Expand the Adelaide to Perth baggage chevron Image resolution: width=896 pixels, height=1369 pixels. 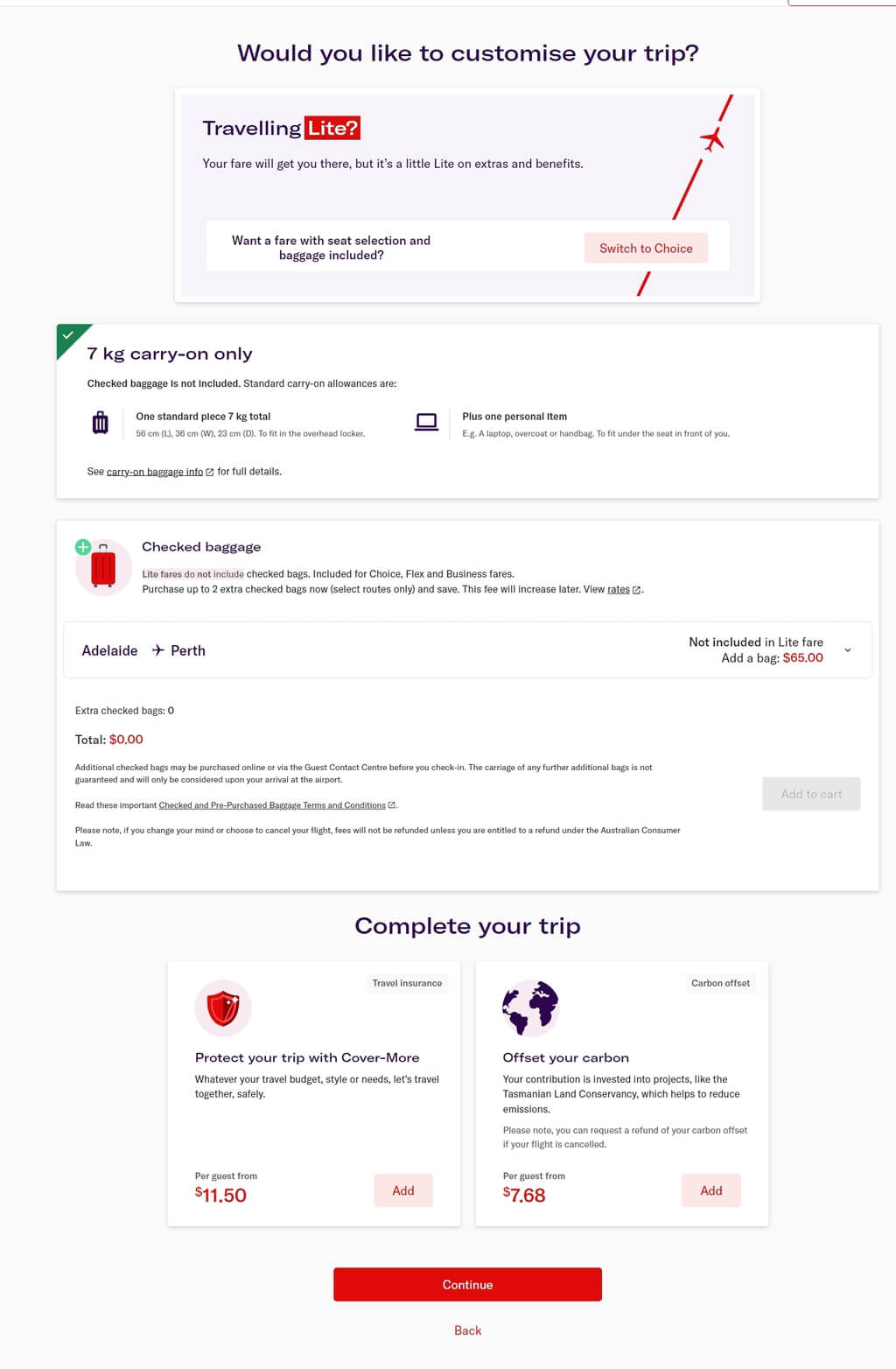847,650
